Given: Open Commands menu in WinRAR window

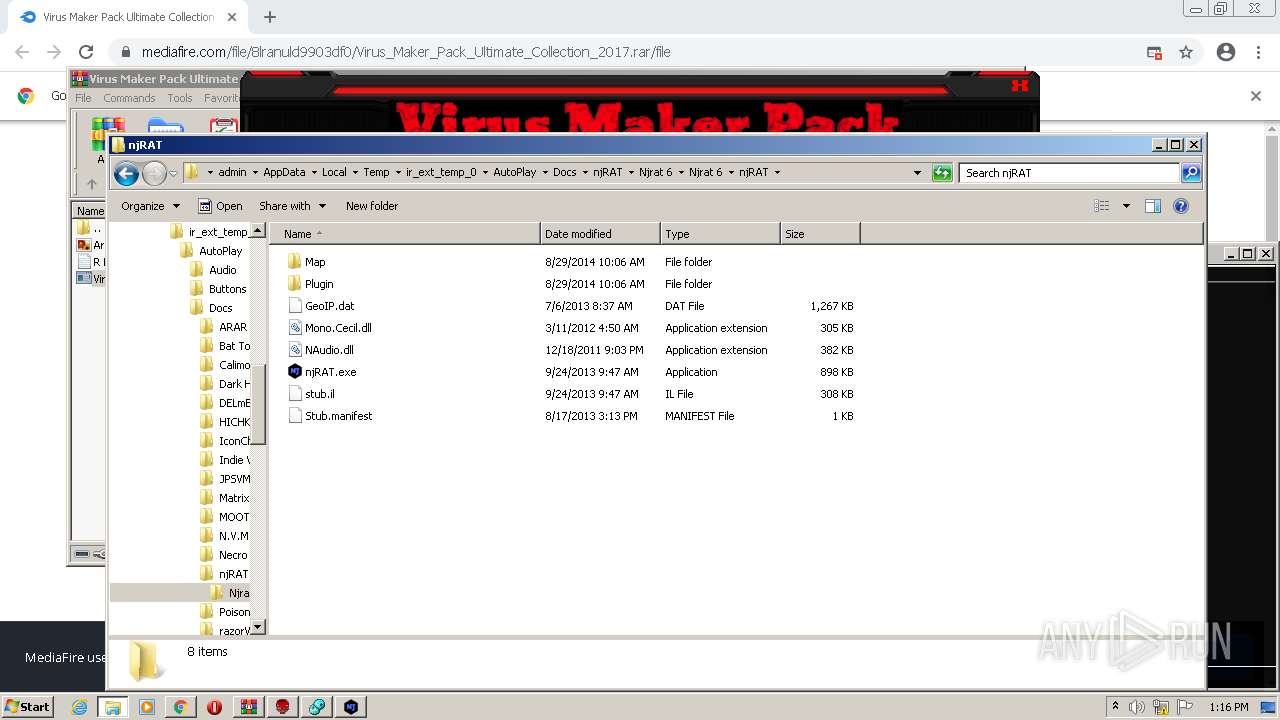Looking at the screenshot, I should [x=129, y=98].
